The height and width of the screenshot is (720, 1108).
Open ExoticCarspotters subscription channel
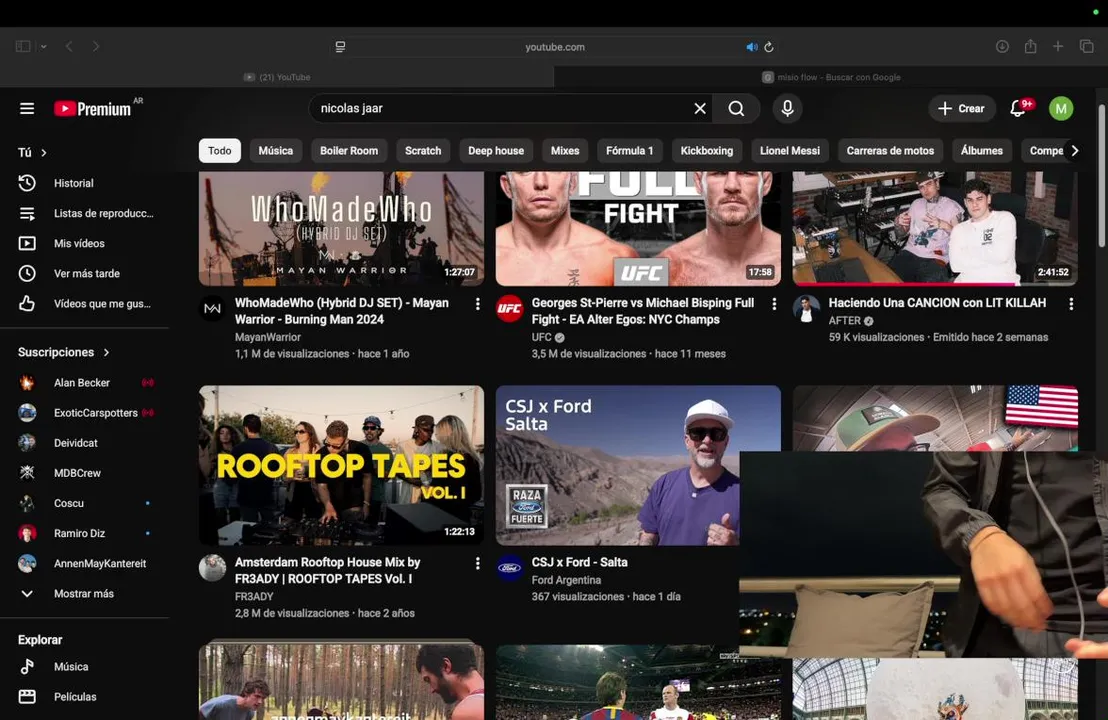click(x=85, y=413)
